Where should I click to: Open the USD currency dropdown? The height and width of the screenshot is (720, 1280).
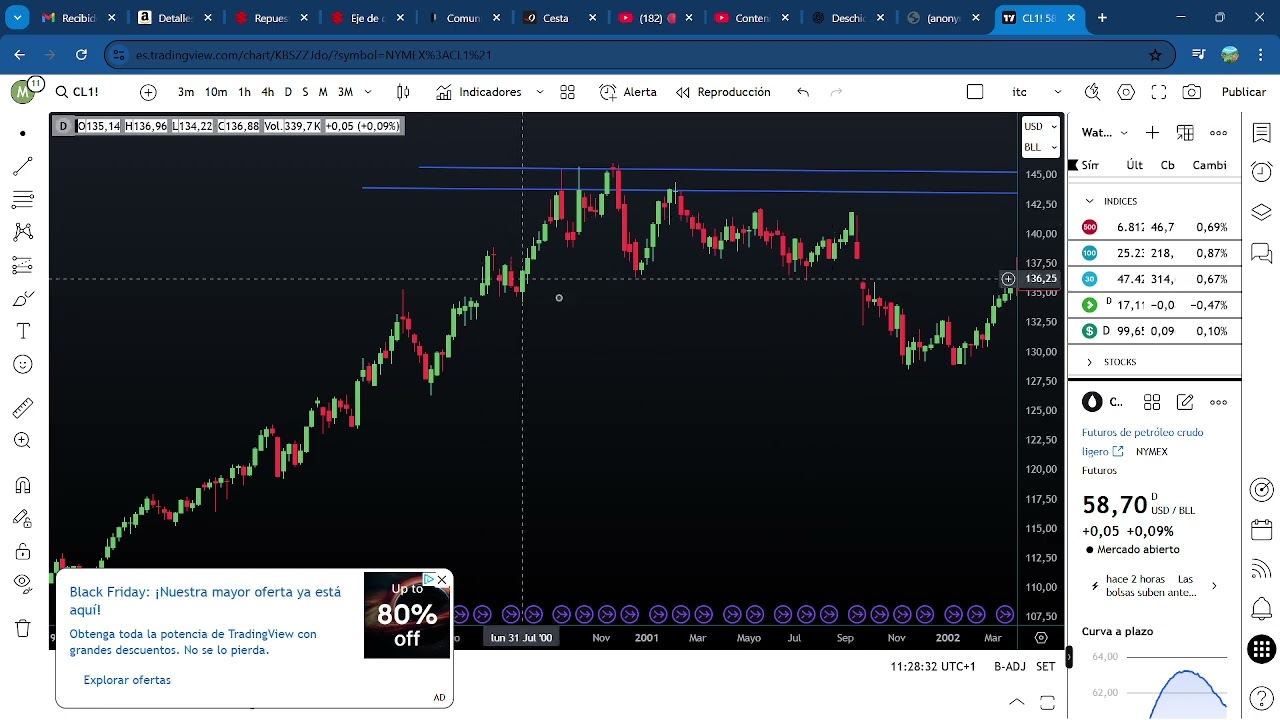click(x=1040, y=126)
